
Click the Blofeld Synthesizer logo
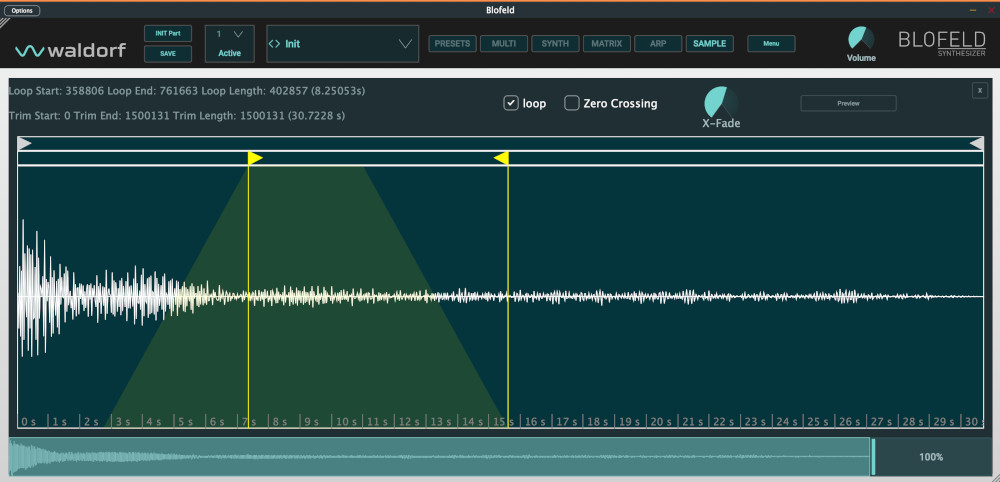(x=940, y=44)
